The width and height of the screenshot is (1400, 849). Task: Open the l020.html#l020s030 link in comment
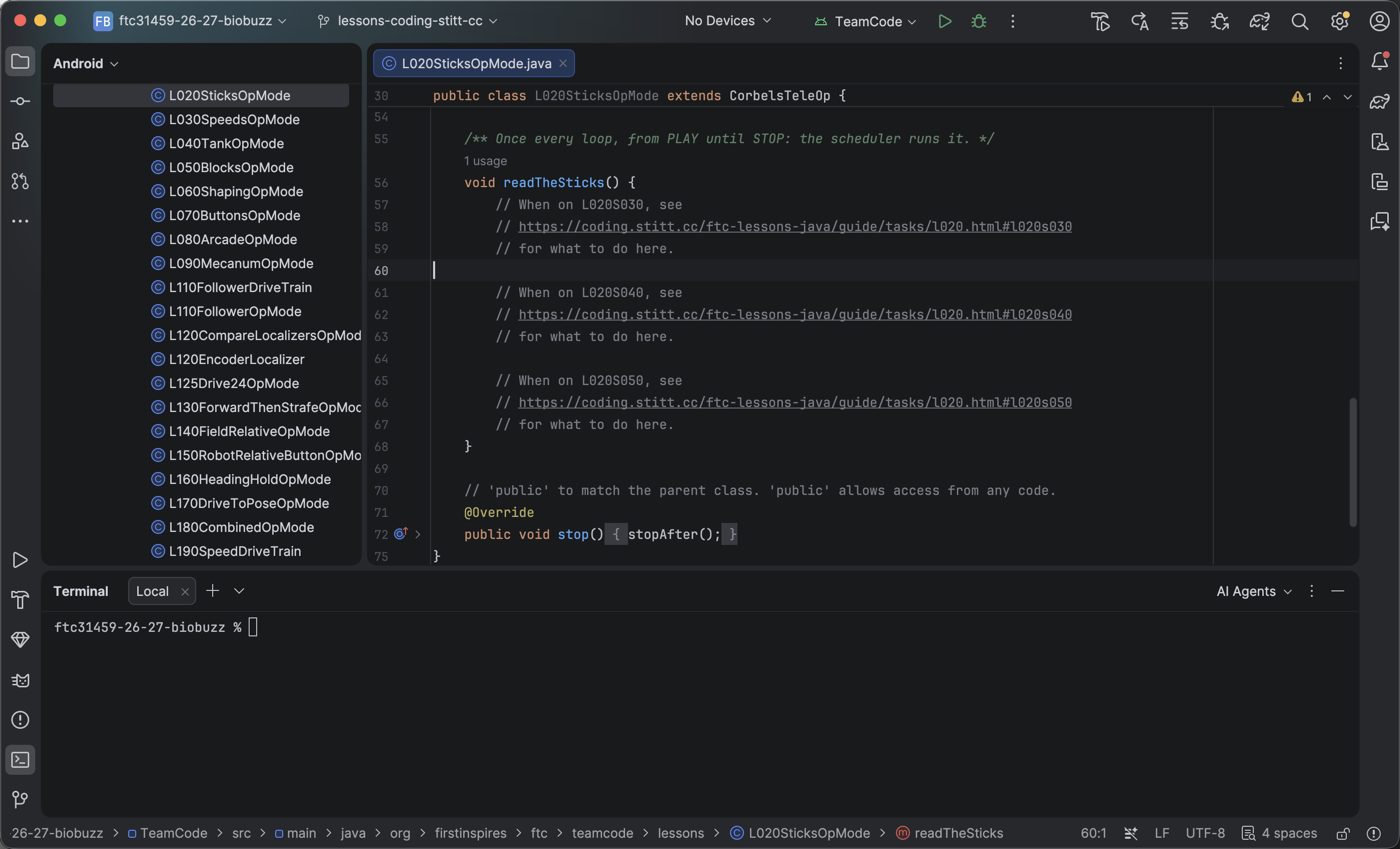(795, 227)
